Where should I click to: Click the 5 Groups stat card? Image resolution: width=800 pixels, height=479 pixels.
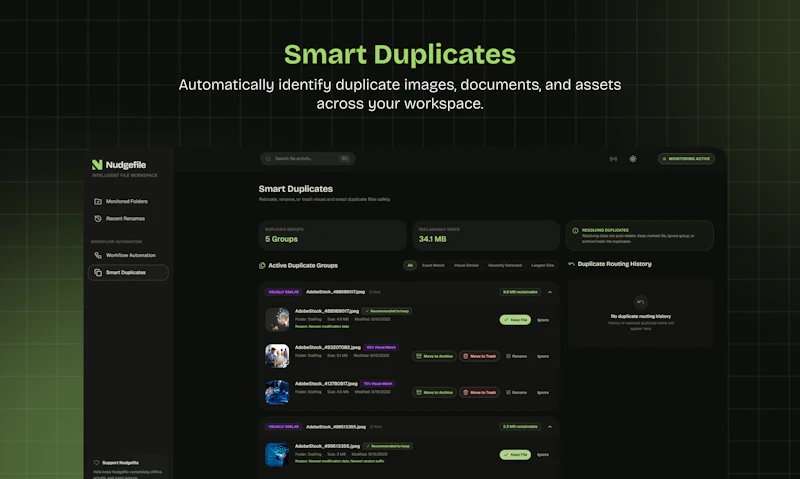(x=333, y=235)
